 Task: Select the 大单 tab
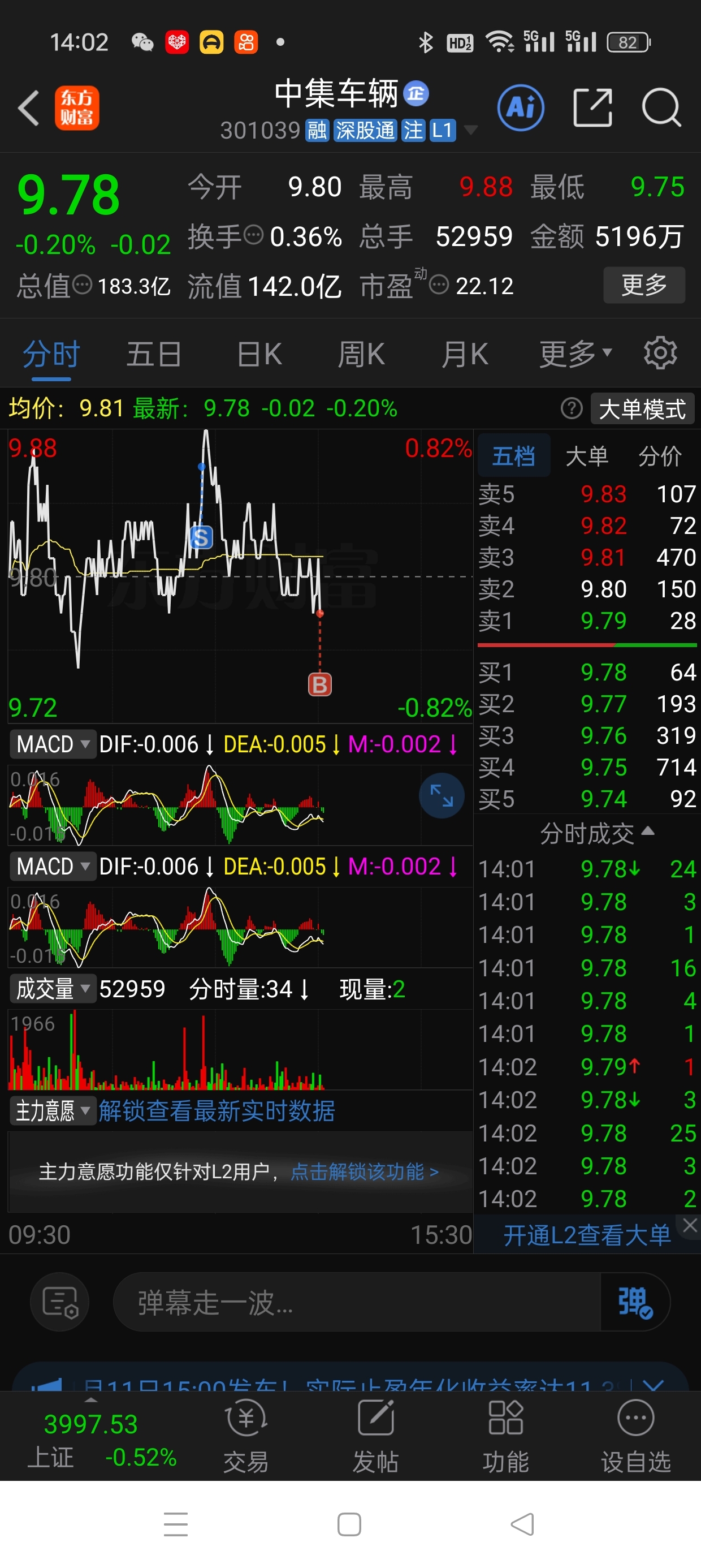click(587, 455)
